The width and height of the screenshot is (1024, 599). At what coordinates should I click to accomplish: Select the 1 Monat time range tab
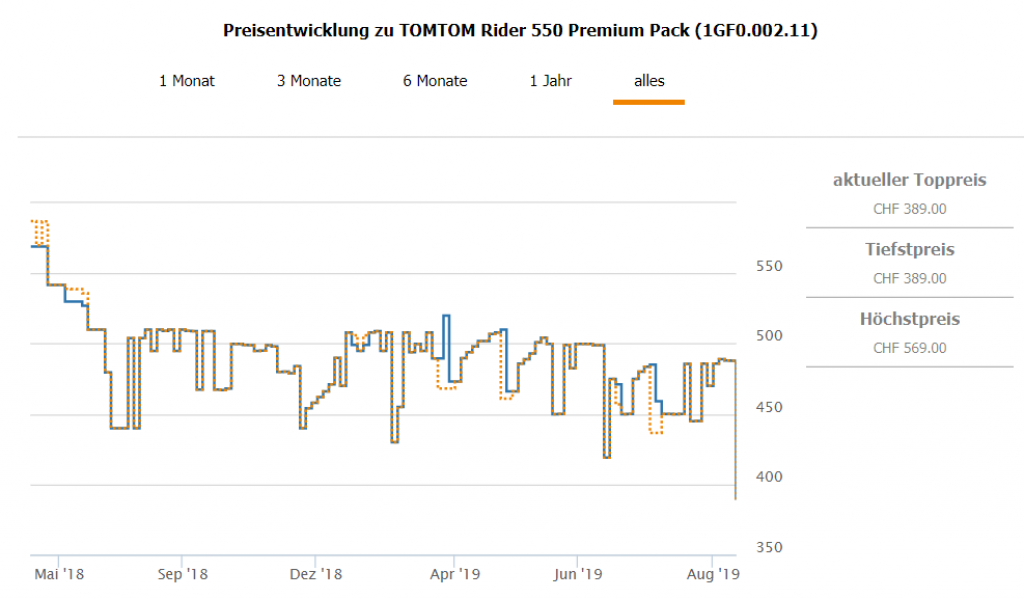click(187, 81)
